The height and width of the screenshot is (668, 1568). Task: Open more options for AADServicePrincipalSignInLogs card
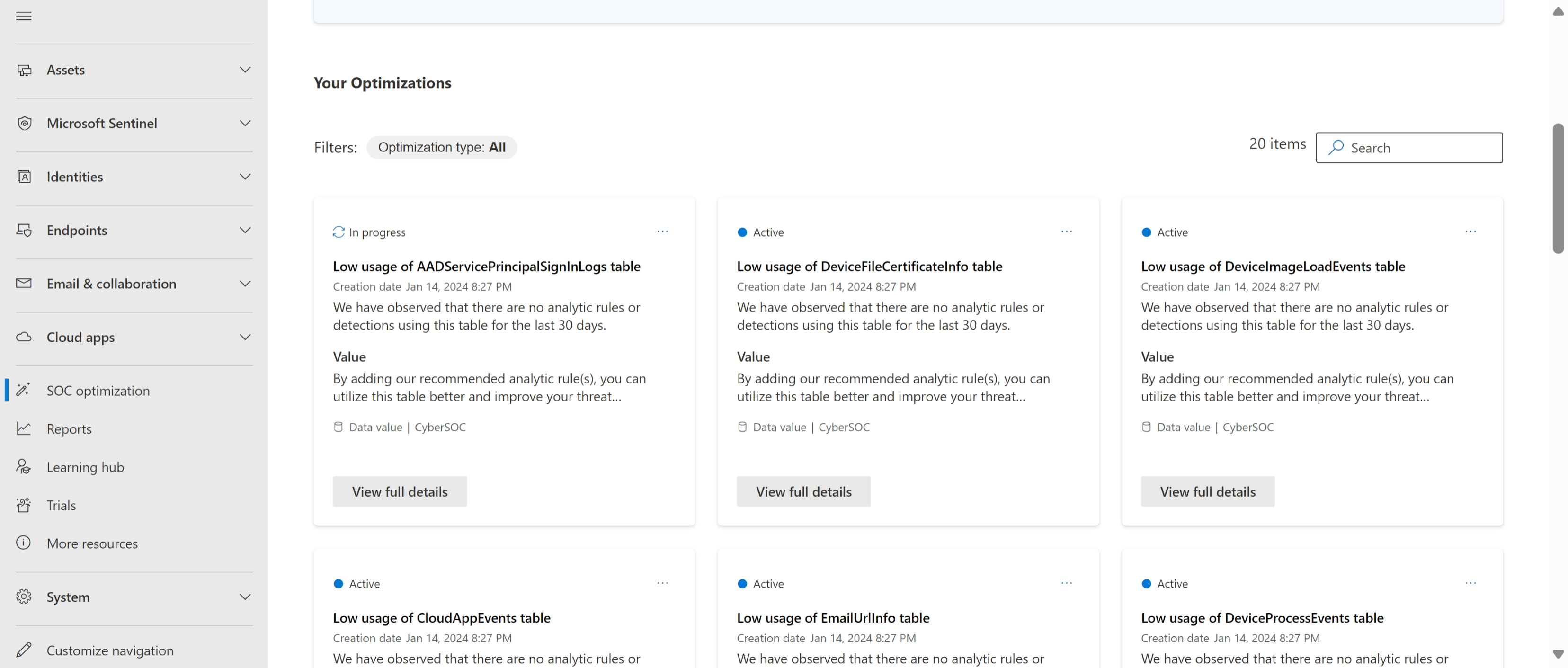[662, 232]
